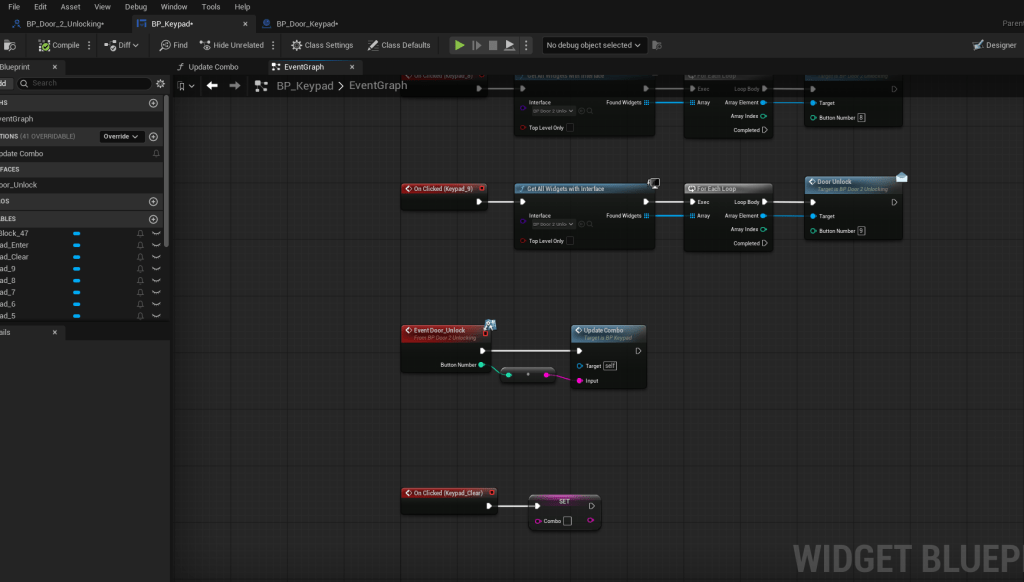Select the Update Combo graph tab

(213, 67)
